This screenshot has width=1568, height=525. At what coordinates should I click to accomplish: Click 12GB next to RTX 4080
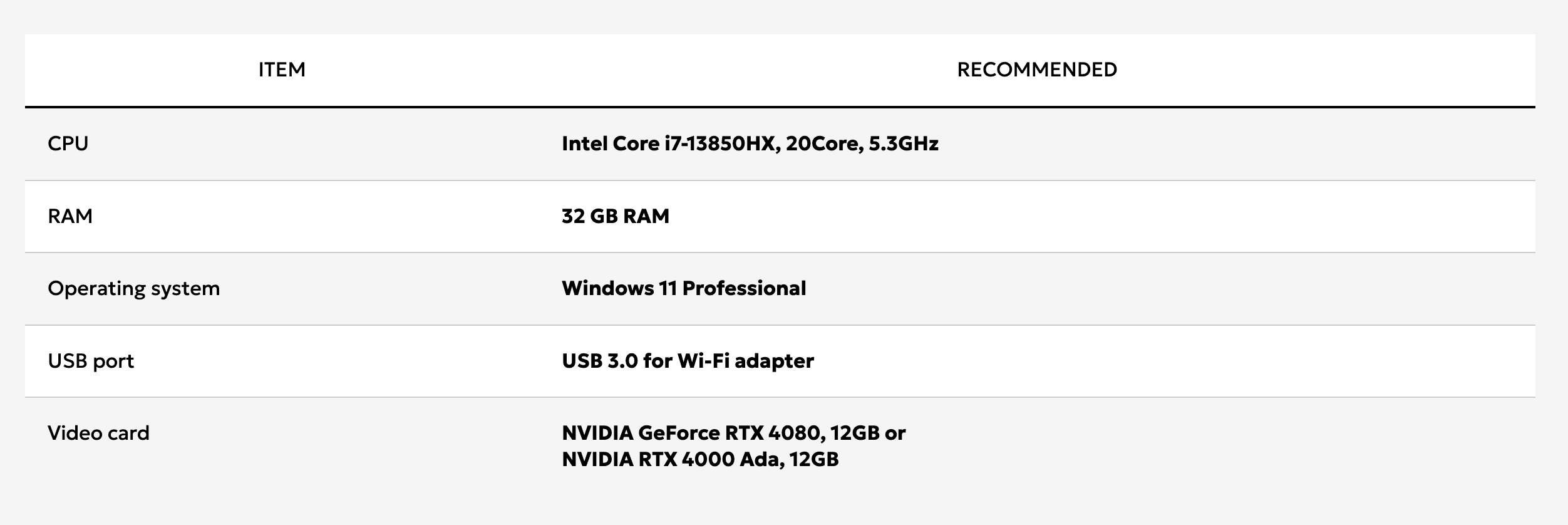[854, 433]
